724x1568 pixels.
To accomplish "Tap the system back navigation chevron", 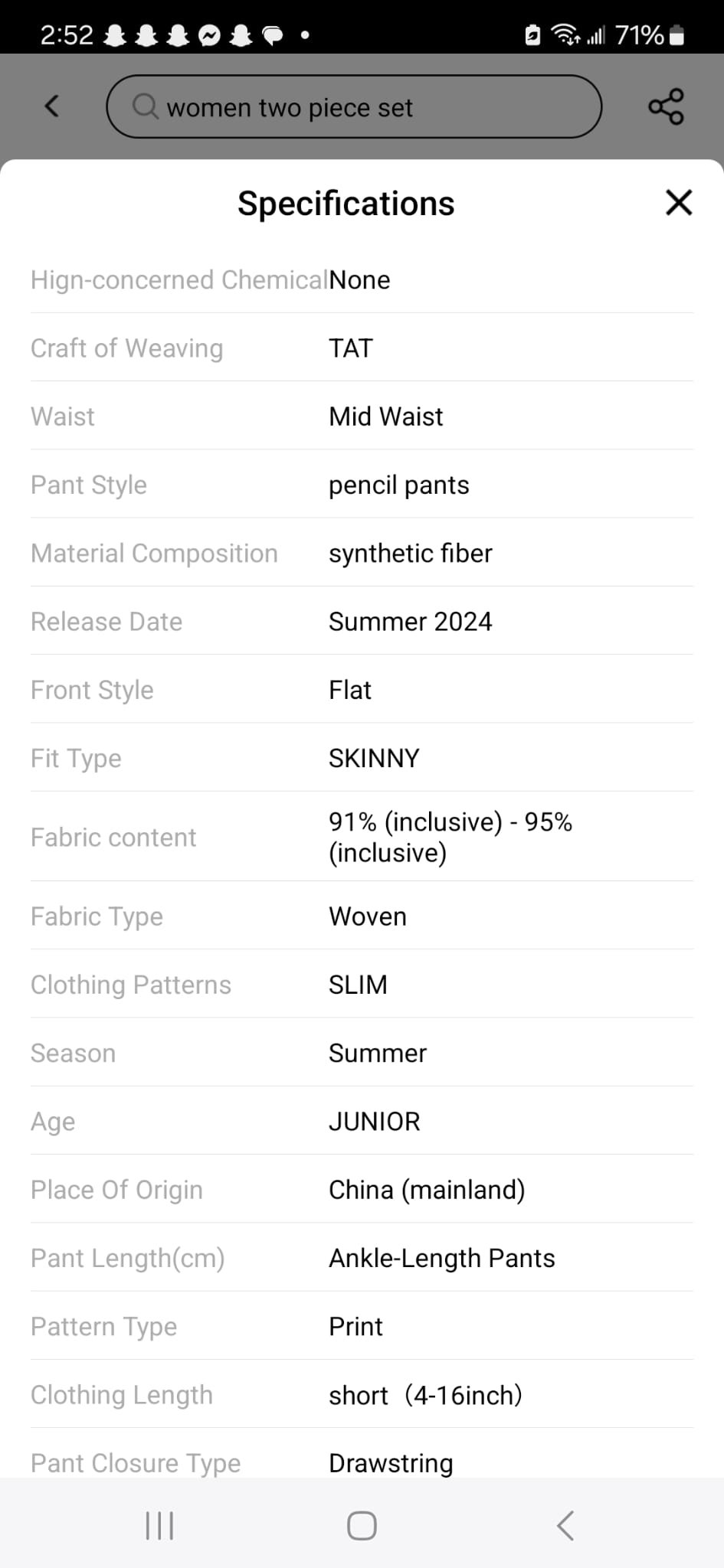I will coord(565,1525).
